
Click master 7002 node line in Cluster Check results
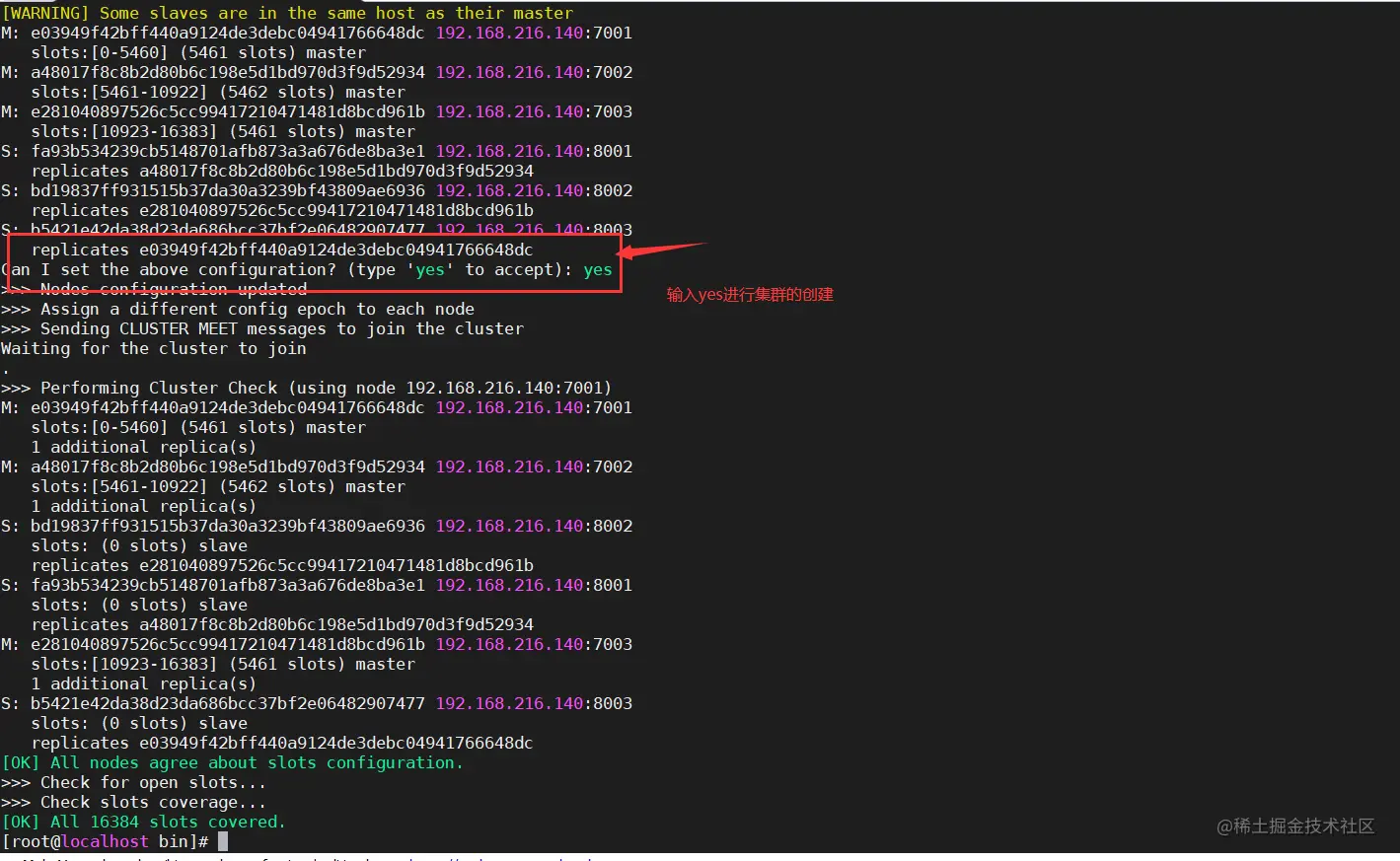click(317, 466)
